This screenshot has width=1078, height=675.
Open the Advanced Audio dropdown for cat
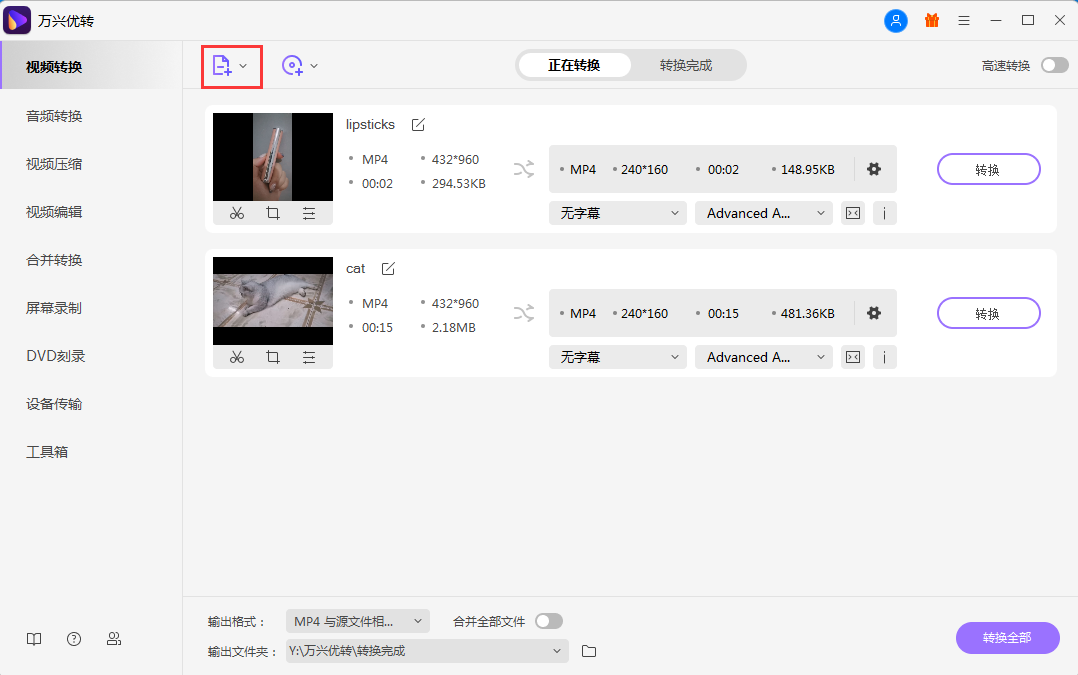(763, 357)
